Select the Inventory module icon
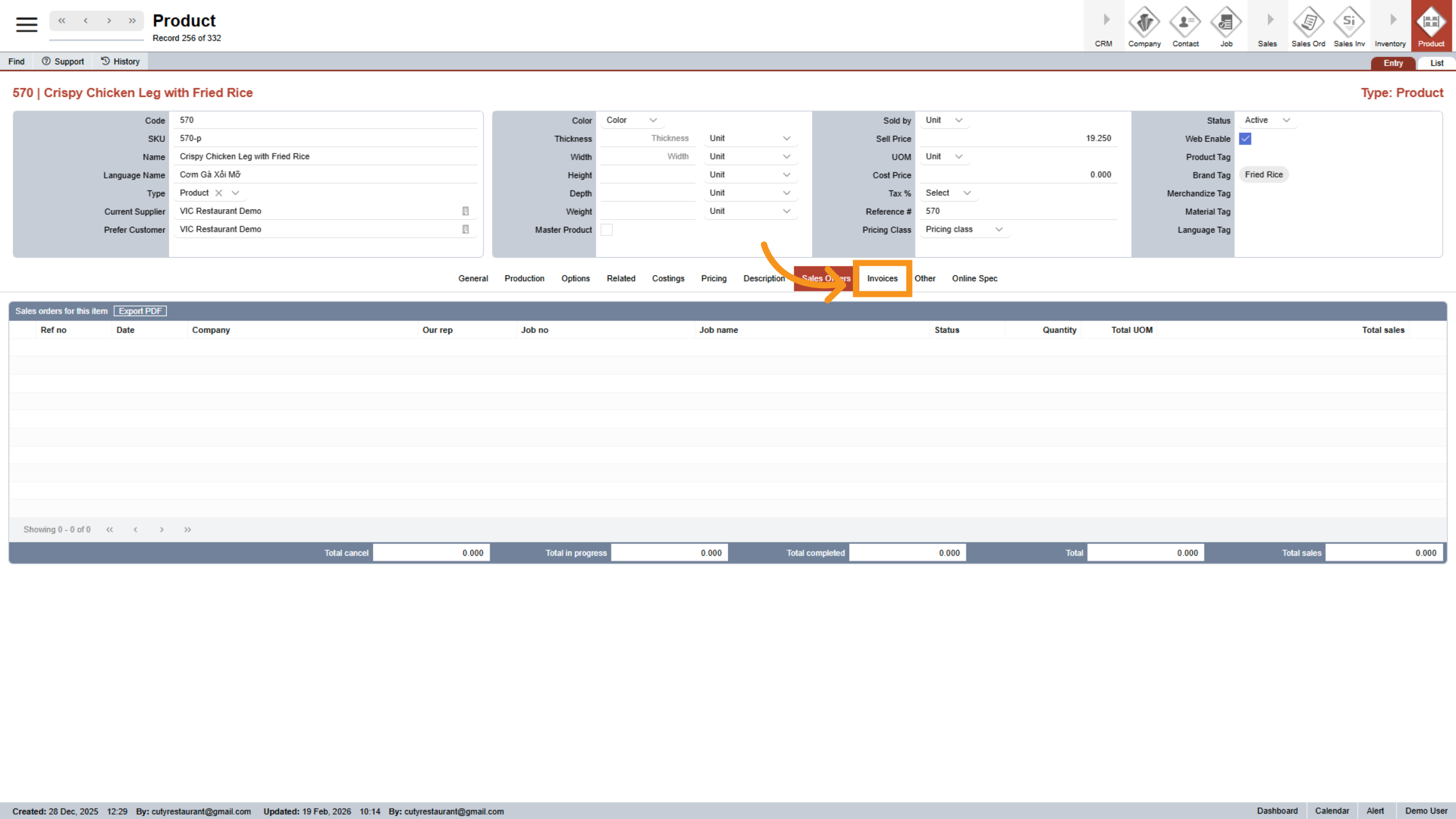1456x819 pixels. coord(1390,25)
